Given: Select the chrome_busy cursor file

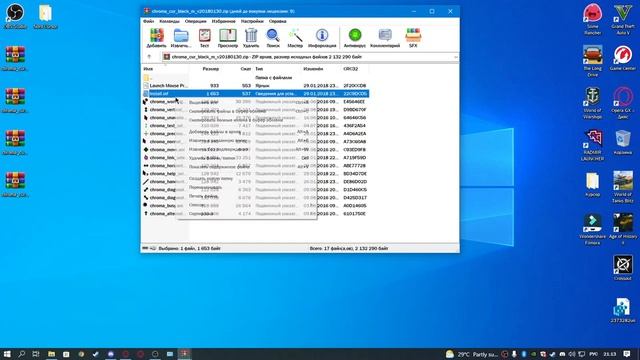Looking at the screenshot, I should [162, 206].
